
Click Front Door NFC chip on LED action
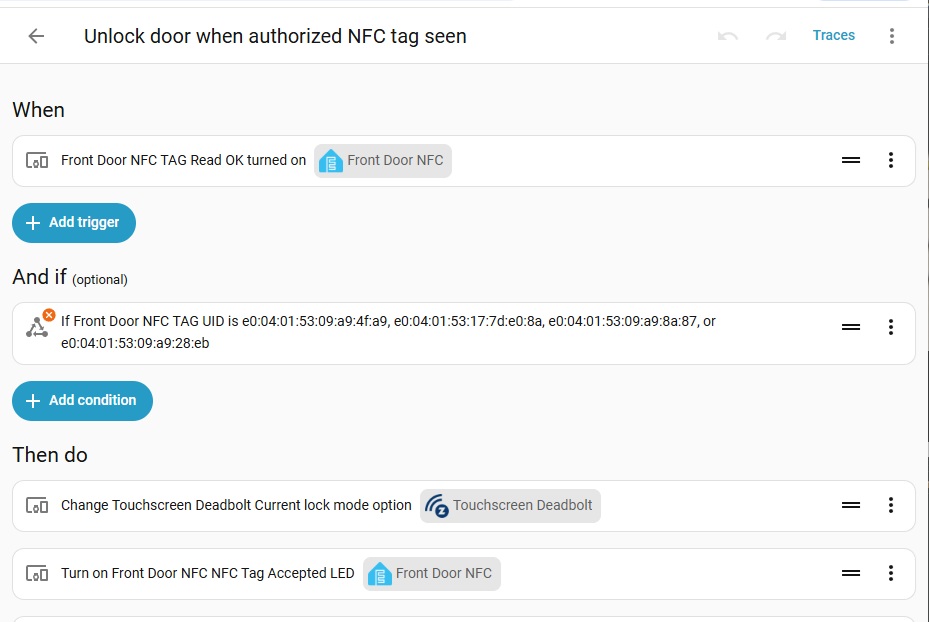(431, 573)
